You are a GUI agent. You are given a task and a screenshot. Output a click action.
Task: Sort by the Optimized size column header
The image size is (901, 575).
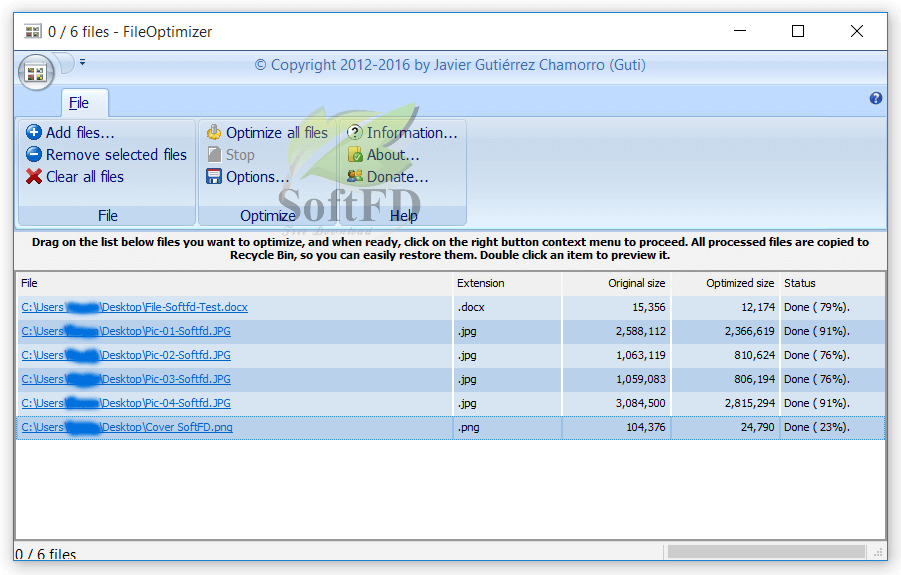725,283
